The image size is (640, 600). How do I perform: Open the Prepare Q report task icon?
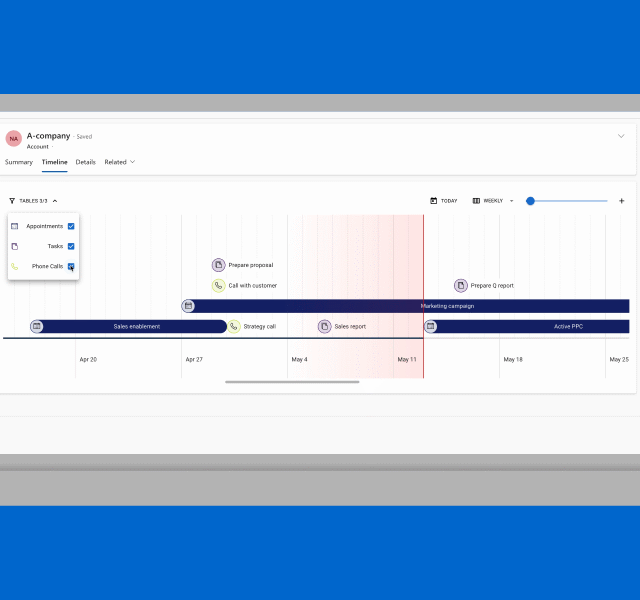point(461,285)
